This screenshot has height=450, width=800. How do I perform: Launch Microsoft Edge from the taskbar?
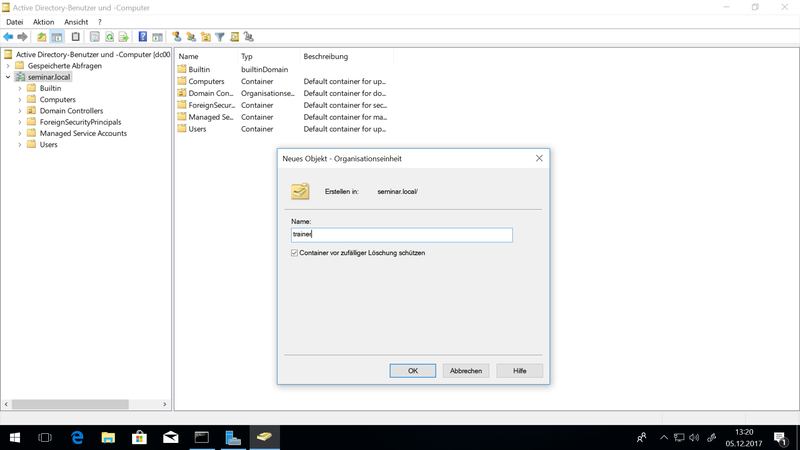[77, 438]
